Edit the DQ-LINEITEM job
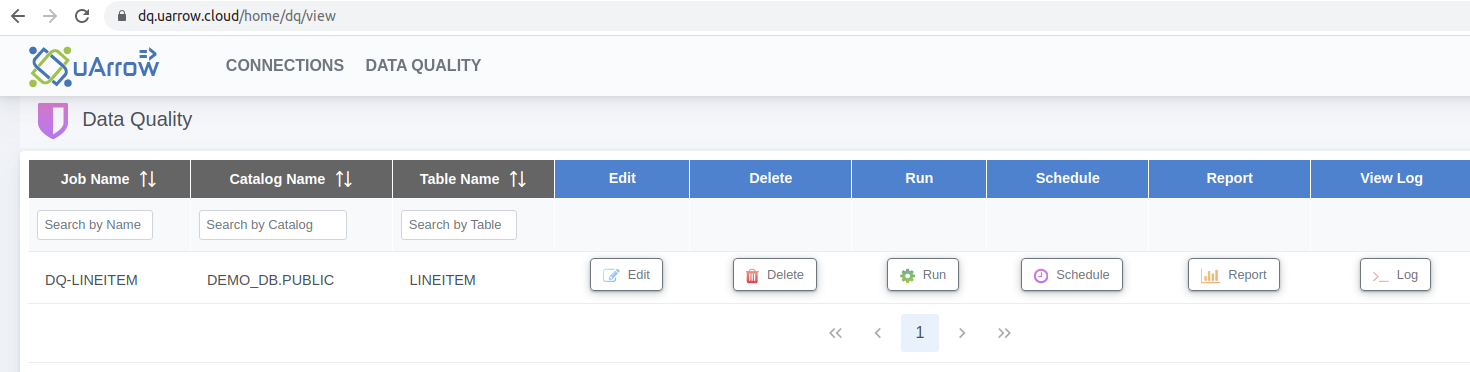This screenshot has height=372, width=1470. pyautogui.click(x=626, y=275)
